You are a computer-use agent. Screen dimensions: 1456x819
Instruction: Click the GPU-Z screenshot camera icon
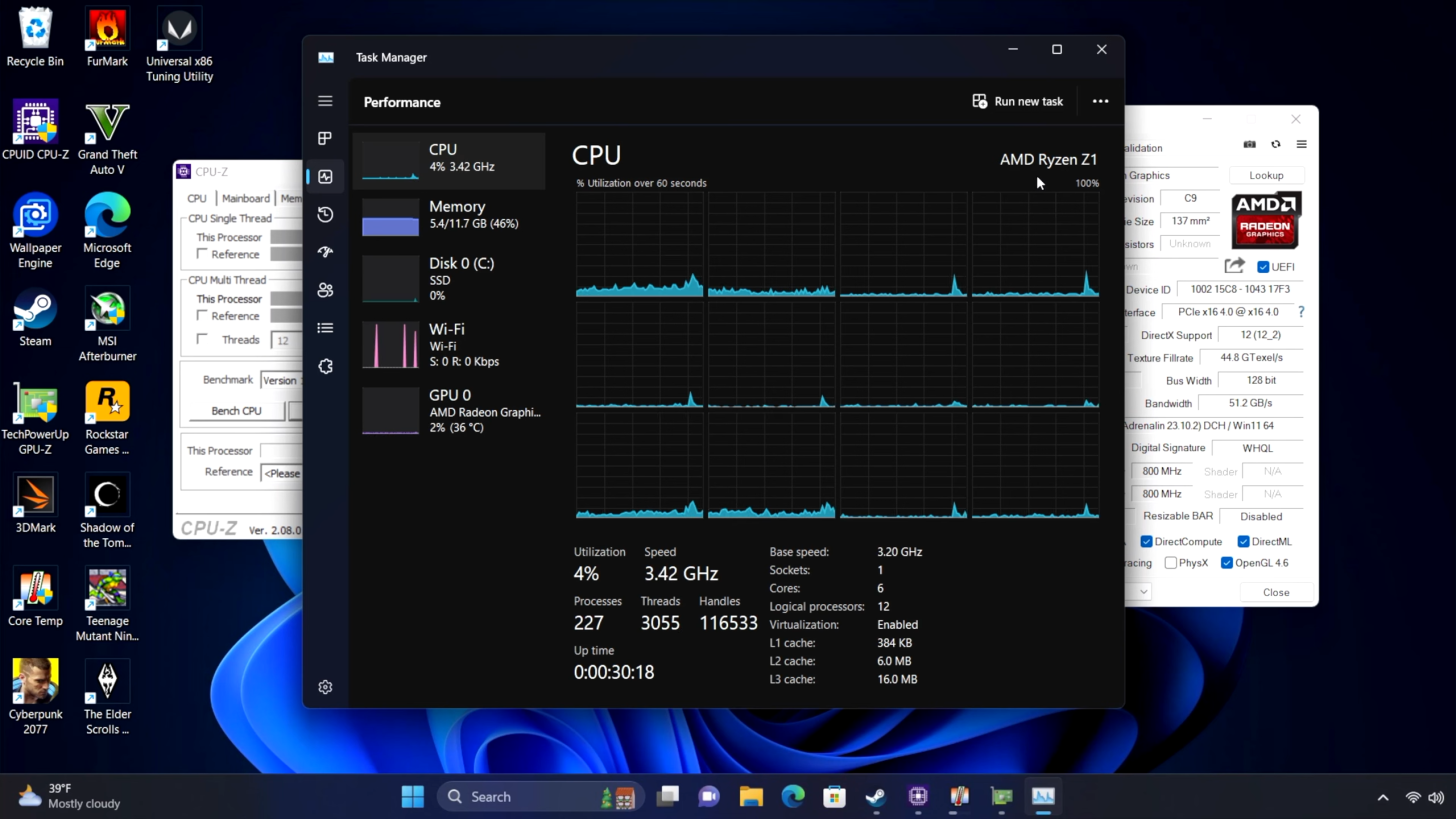pos(1249,144)
